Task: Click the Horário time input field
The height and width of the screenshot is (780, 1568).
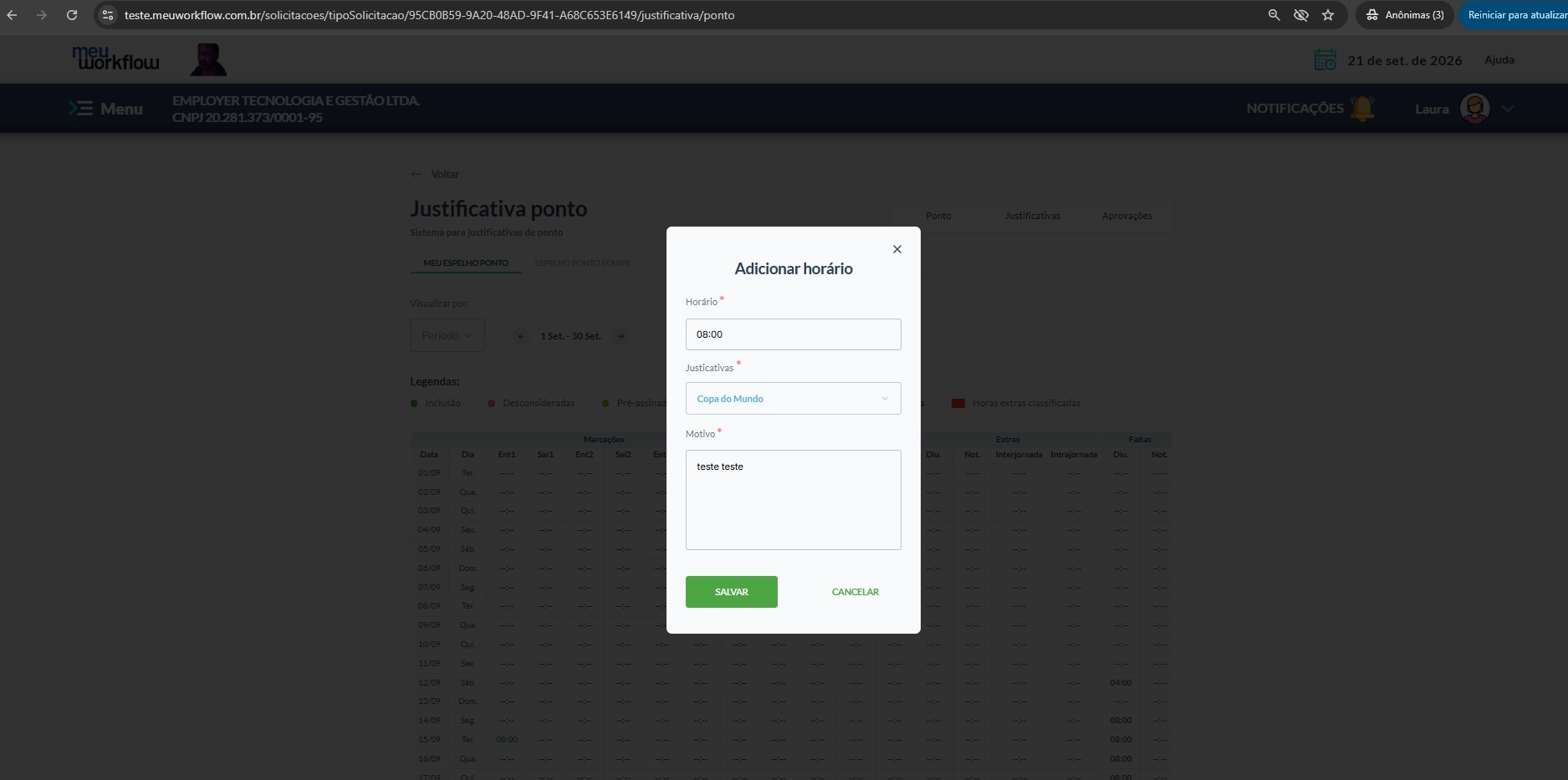Action: tap(793, 334)
